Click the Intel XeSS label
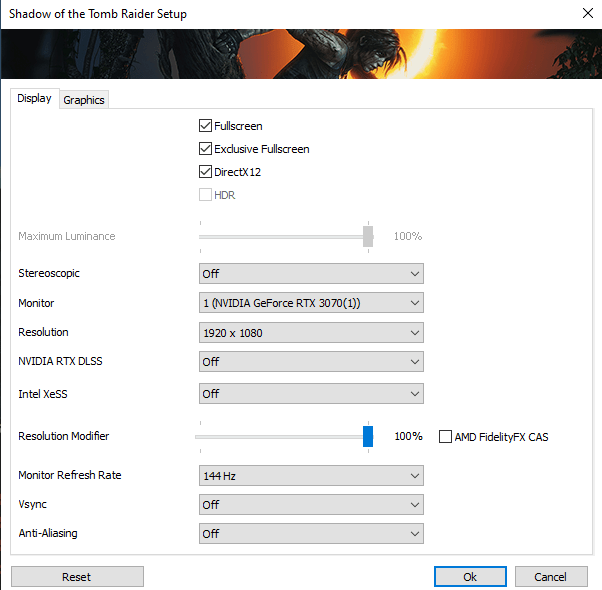 (x=43, y=394)
